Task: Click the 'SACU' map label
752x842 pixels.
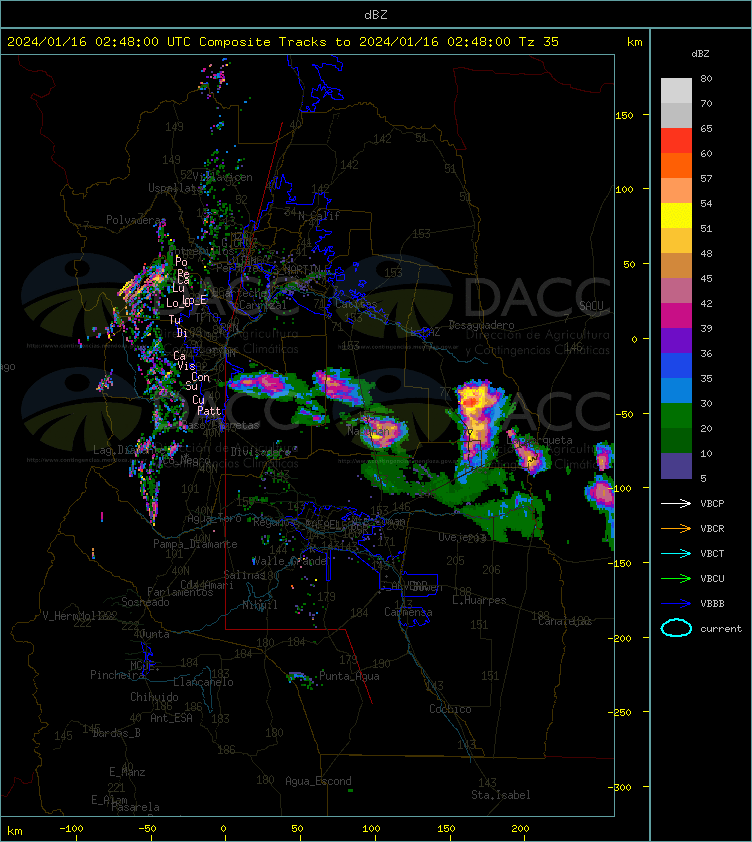Action: [591, 306]
